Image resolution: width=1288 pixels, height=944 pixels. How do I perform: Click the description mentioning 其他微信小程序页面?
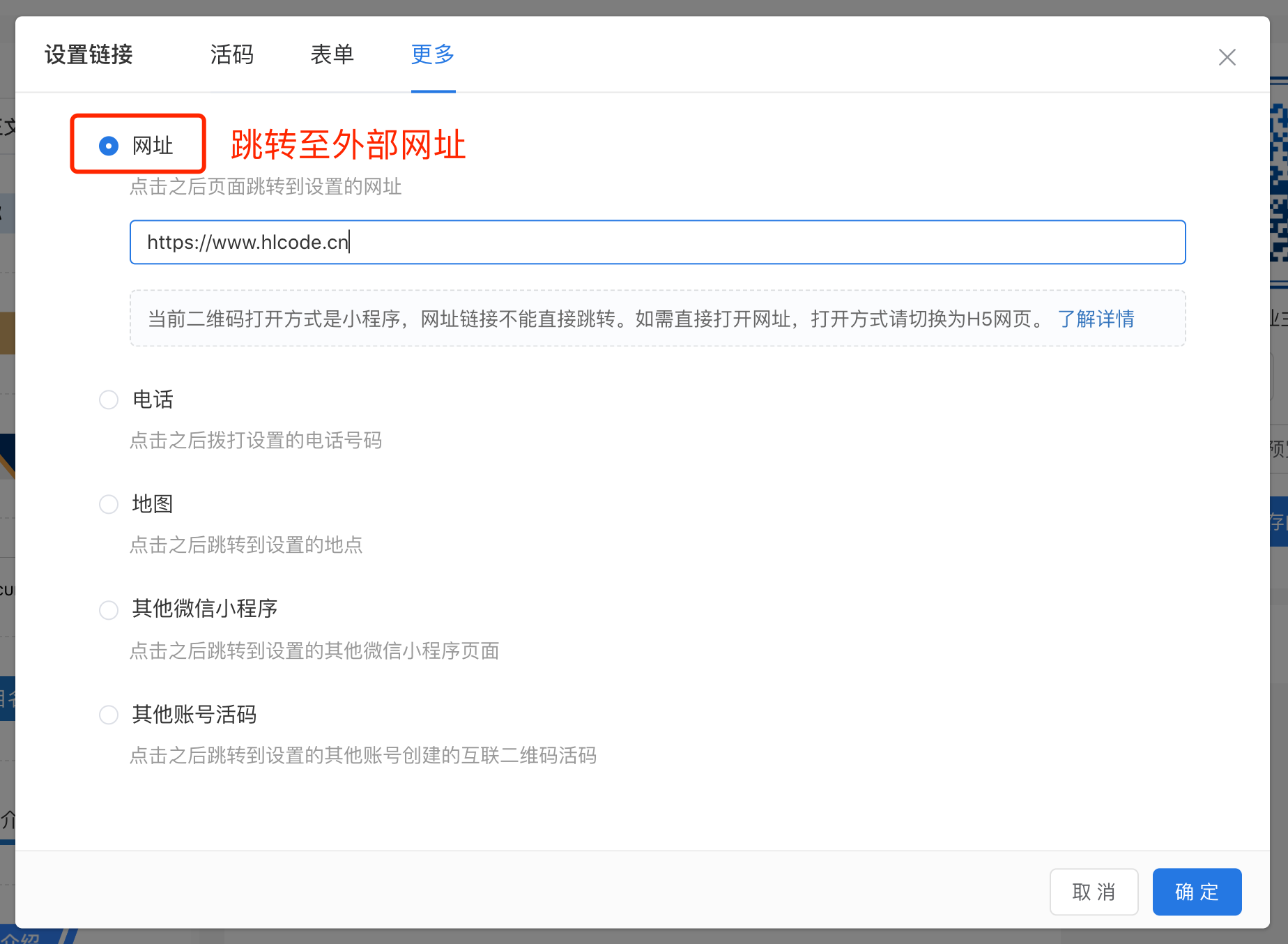314,650
